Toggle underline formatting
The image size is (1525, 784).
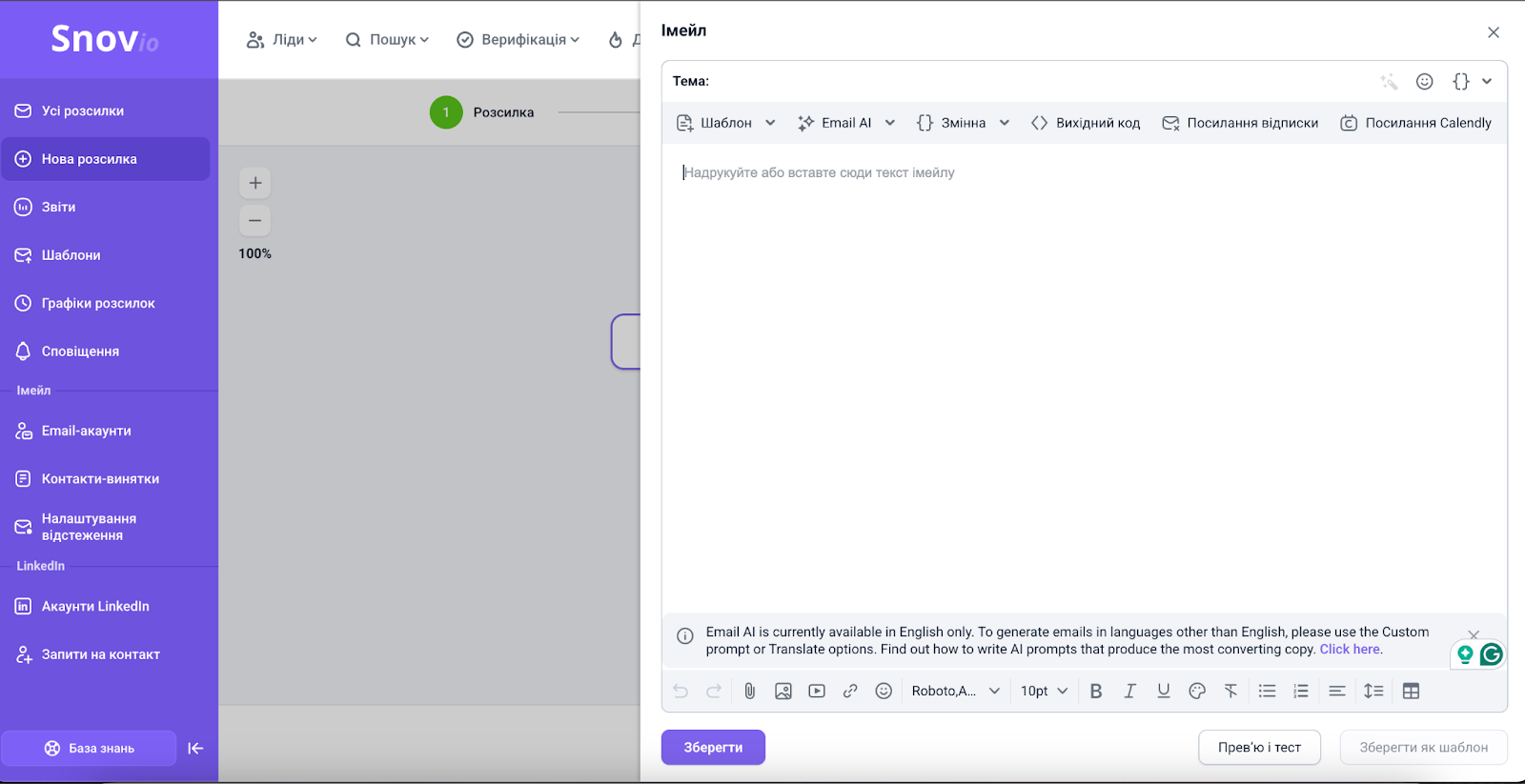(x=1164, y=692)
